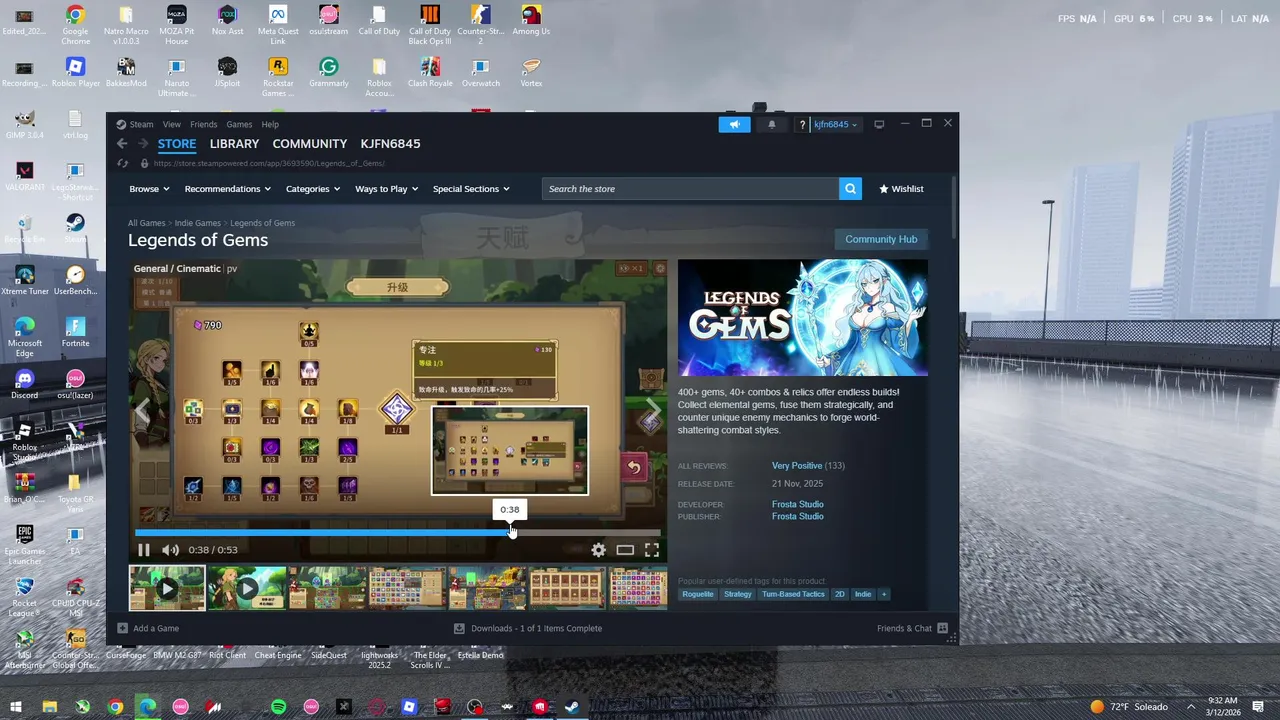The height and width of the screenshot is (720, 1280).
Task: Expand the Recommendations dropdown
Action: click(228, 189)
